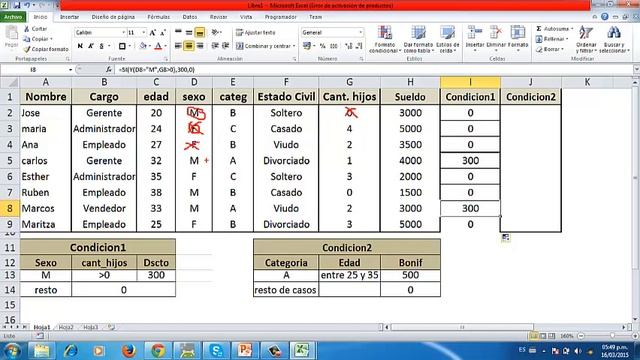Image resolution: width=640 pixels, height=360 pixels.
Task: Open the Calibri font name dropdown
Action: click(123, 32)
